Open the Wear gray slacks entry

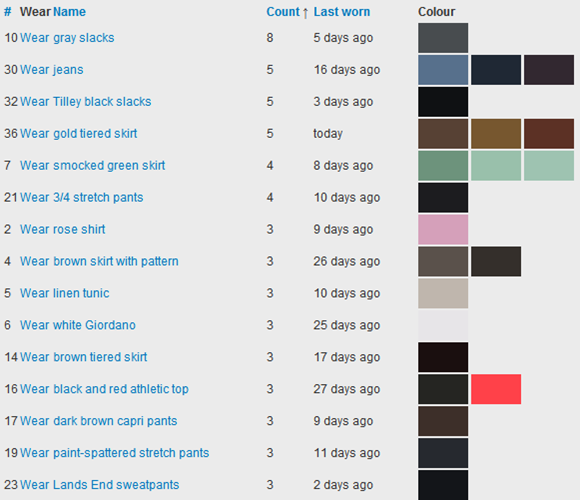[x=67, y=38]
